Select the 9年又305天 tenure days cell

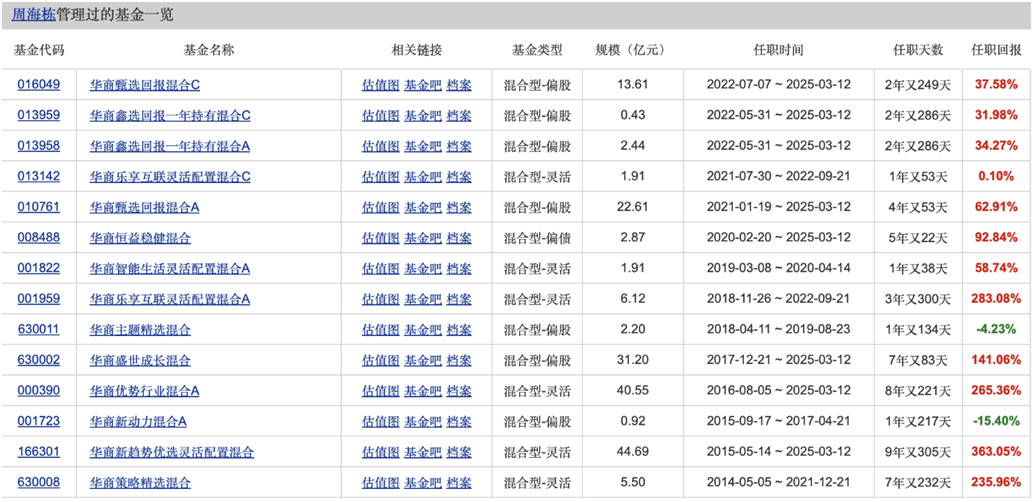click(x=918, y=453)
